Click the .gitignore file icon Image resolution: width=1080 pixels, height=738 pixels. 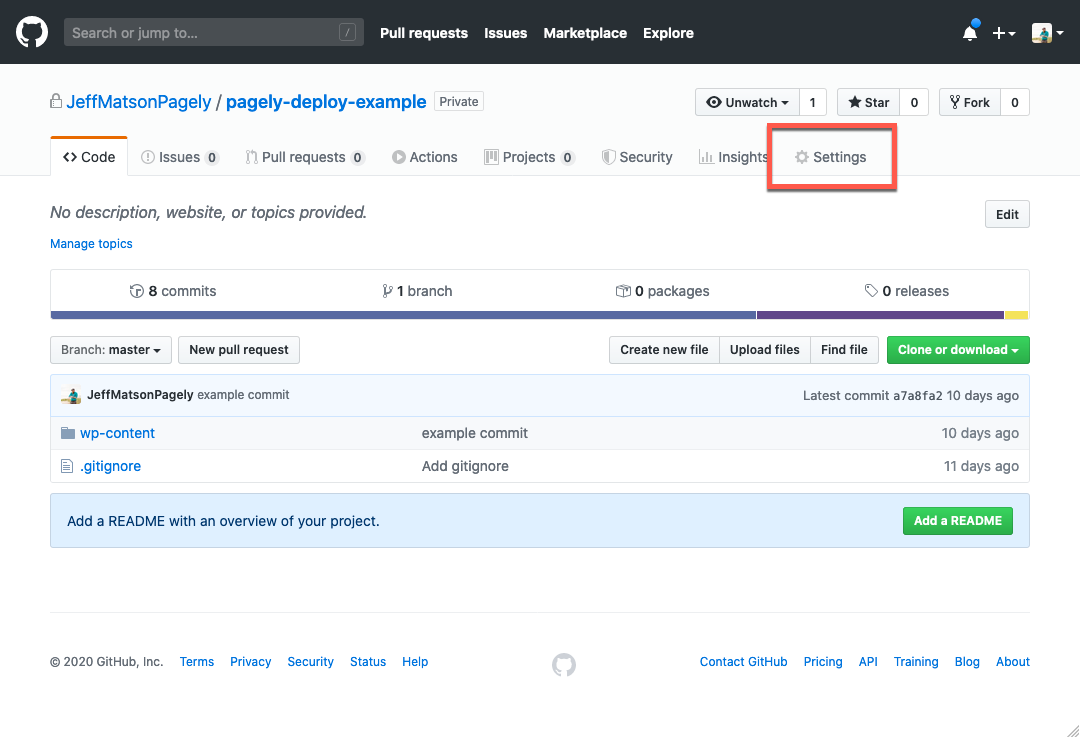[x=67, y=467]
